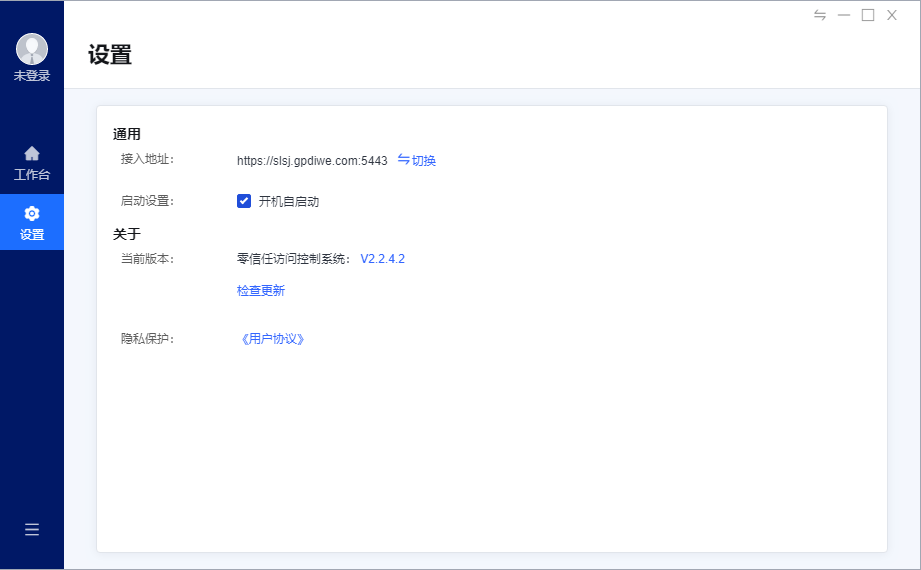921x570 pixels.
Task: Maximize the window
Action: [x=868, y=15]
